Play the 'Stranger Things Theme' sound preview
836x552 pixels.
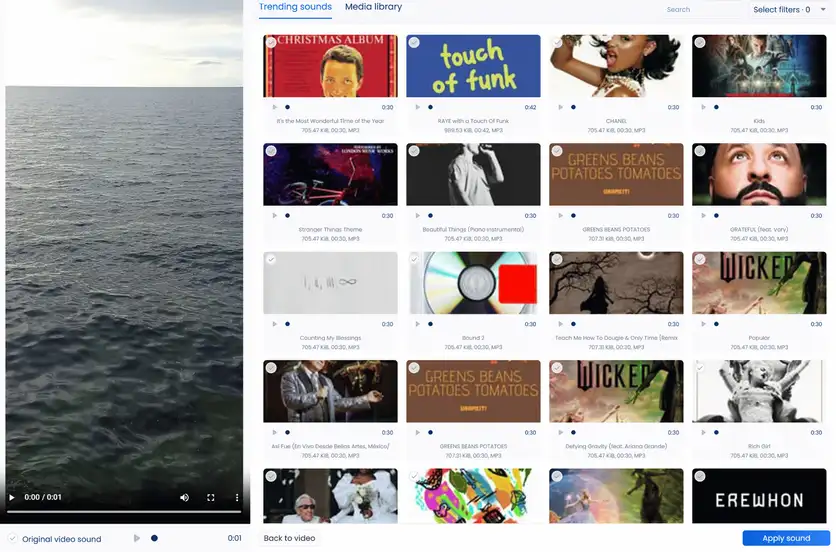[x=275, y=215]
